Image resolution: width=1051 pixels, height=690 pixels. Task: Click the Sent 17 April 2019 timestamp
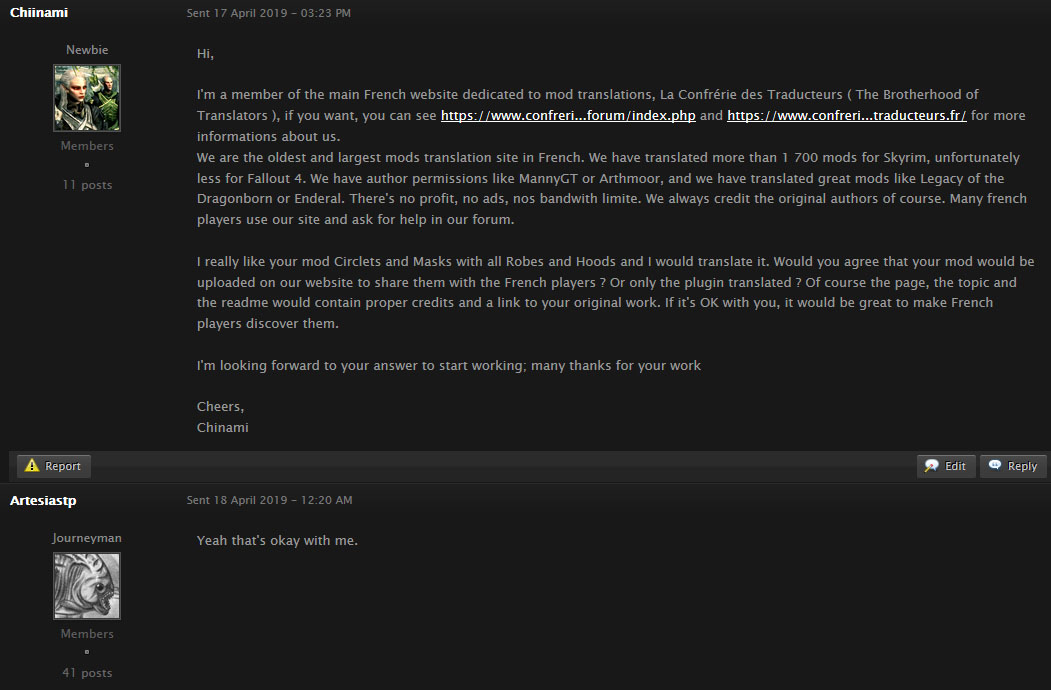[269, 14]
